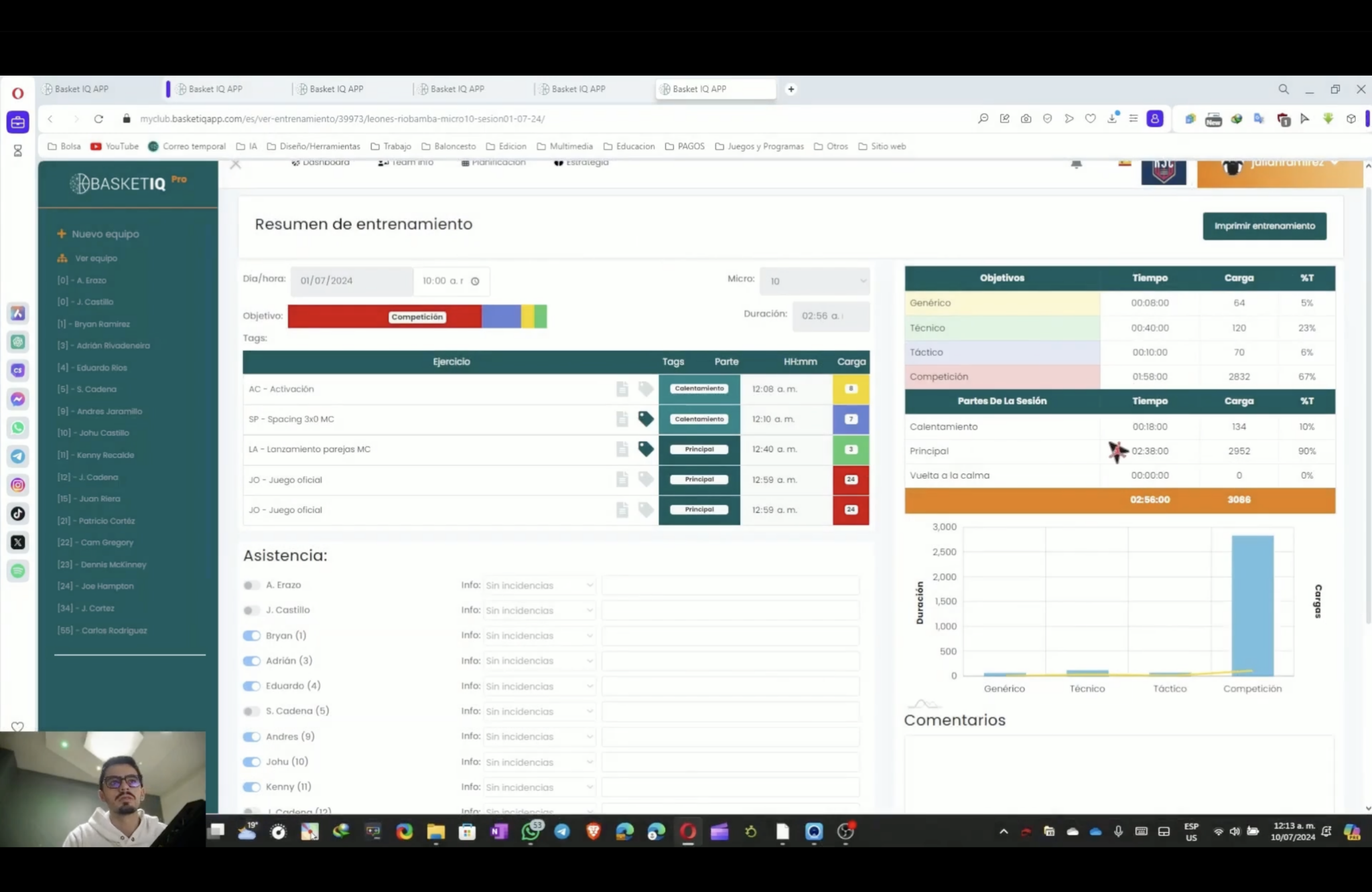1372x892 pixels.
Task: Toggle attendance for S. Cadena (5)
Action: click(x=251, y=711)
